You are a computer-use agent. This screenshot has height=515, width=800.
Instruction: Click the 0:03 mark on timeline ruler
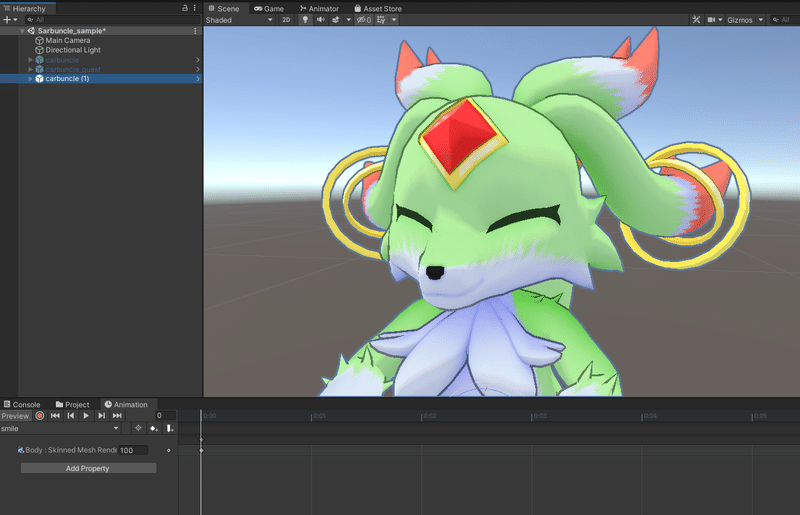pos(540,416)
